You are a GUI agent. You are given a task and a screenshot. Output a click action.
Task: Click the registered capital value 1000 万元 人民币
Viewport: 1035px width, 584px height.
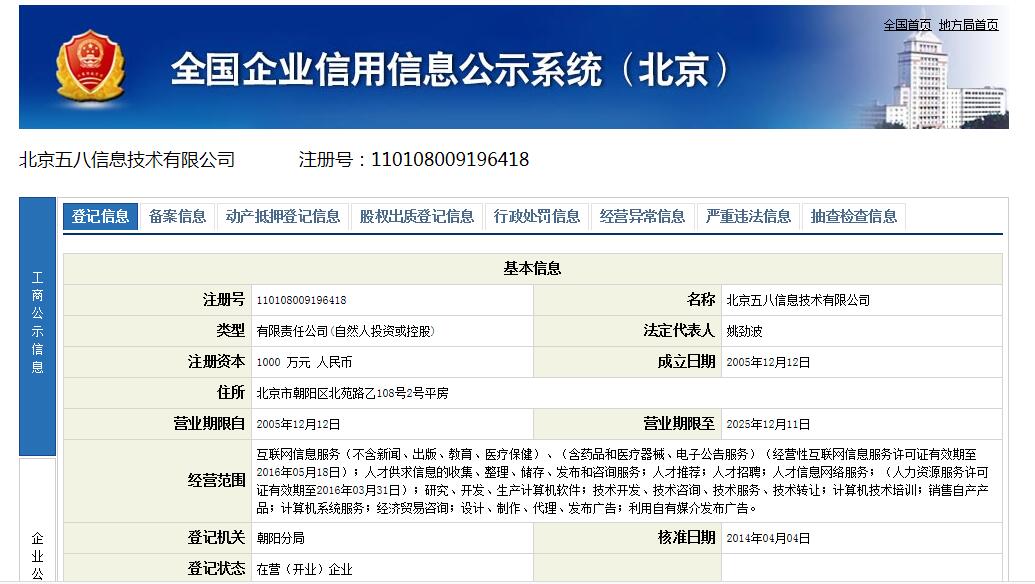point(304,362)
